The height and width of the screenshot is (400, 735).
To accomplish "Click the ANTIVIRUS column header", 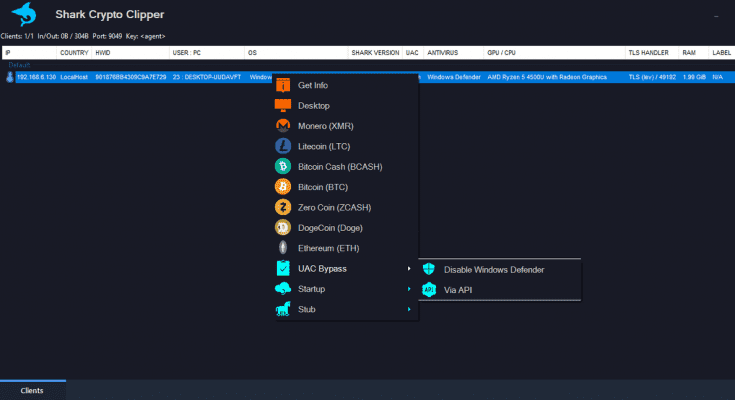I will click(443, 52).
